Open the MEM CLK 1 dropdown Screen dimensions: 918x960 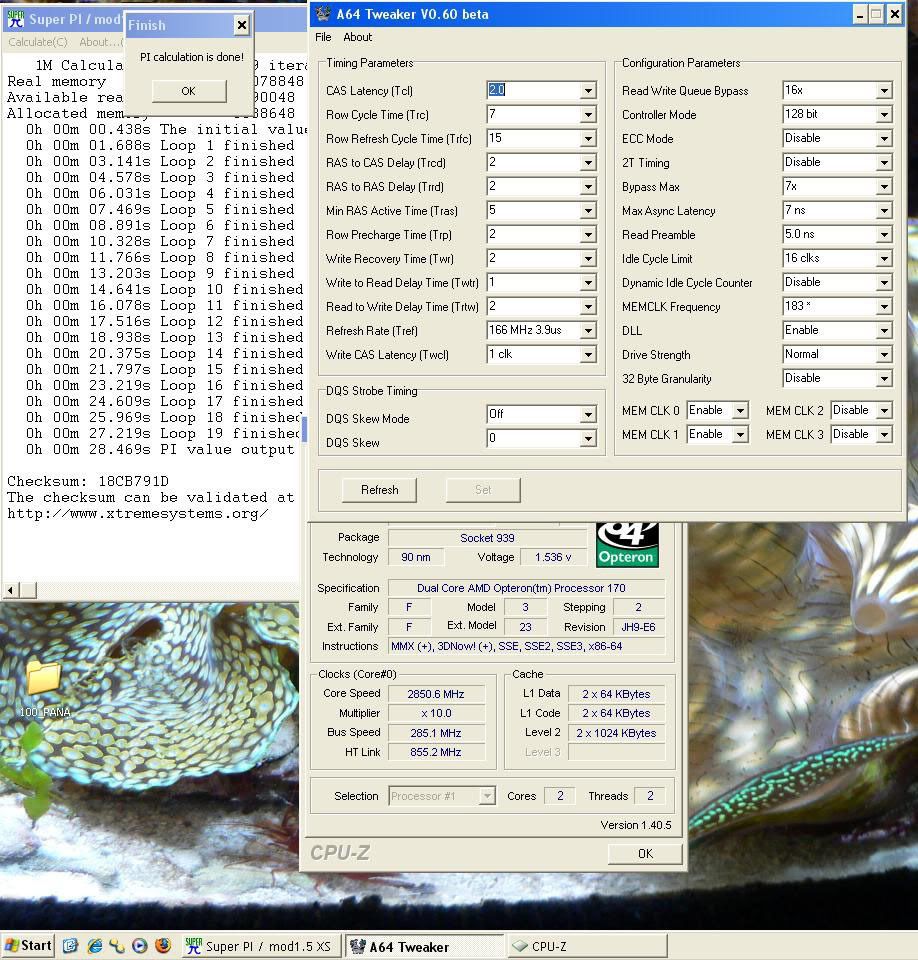740,434
